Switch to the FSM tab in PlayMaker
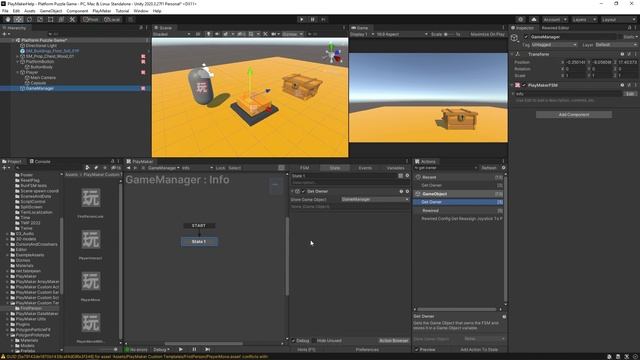 304,168
